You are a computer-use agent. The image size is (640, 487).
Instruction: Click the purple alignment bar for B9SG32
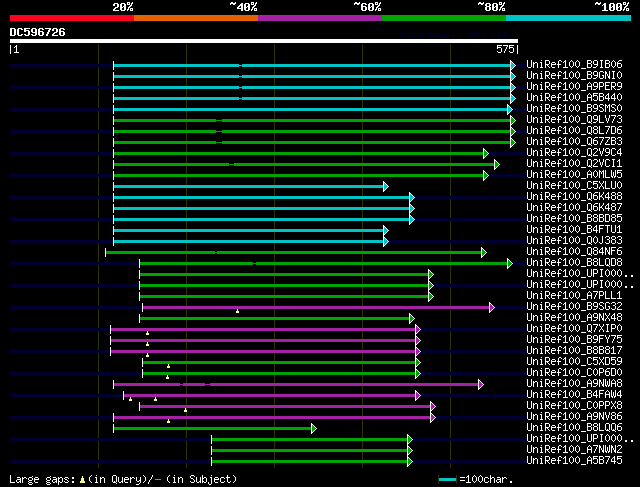pos(318,307)
